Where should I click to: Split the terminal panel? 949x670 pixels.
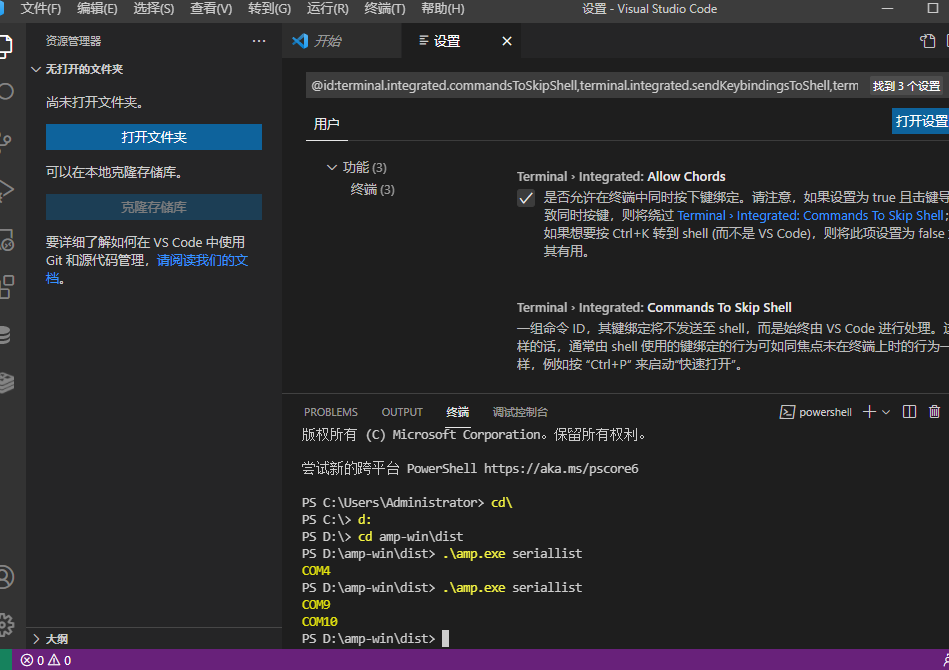click(x=909, y=412)
